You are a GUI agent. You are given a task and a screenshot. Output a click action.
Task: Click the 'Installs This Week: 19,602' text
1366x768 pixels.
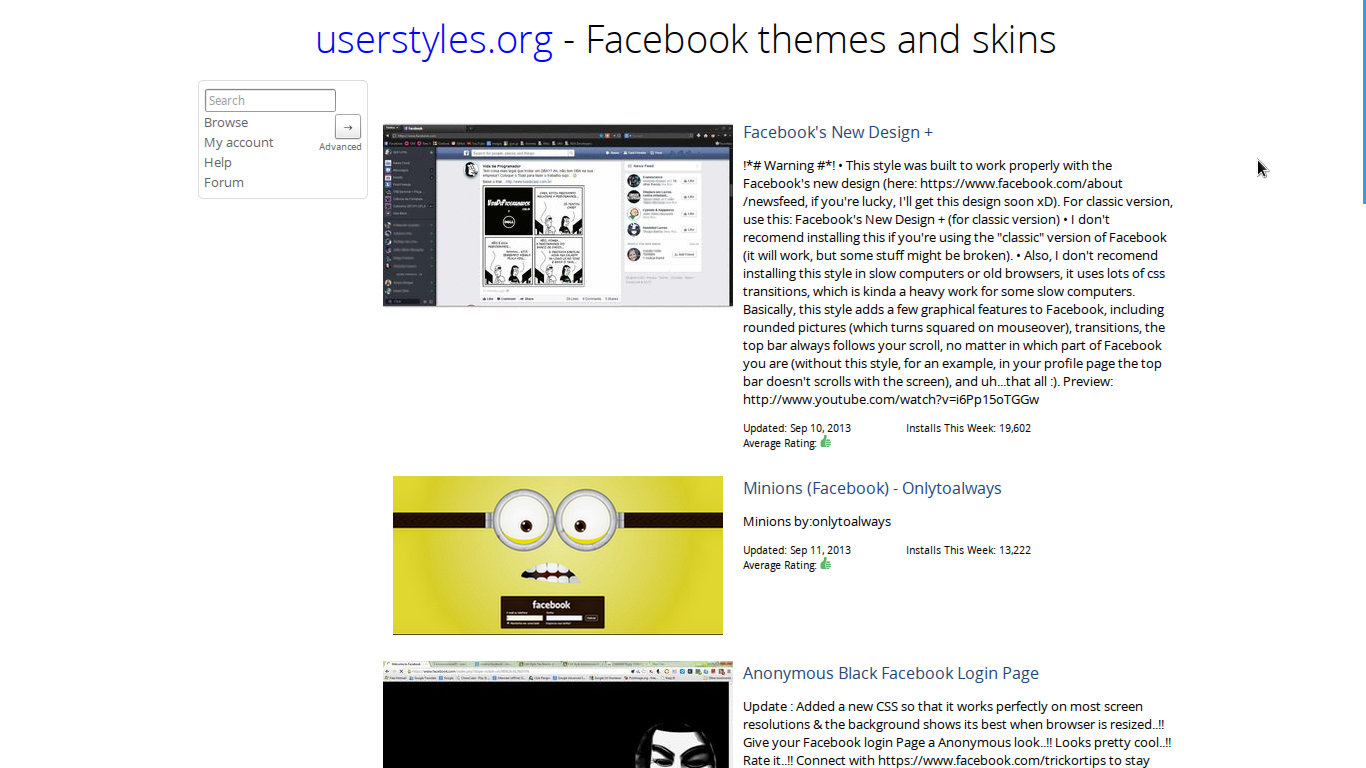pos(968,428)
